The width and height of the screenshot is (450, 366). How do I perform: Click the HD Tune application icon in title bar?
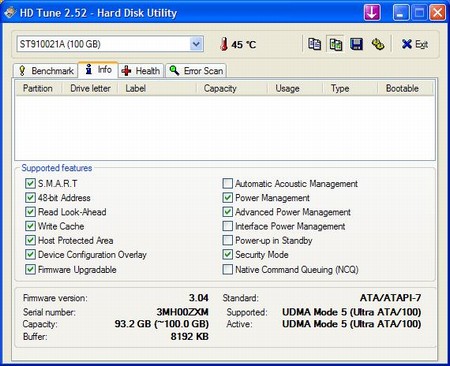coord(10,13)
